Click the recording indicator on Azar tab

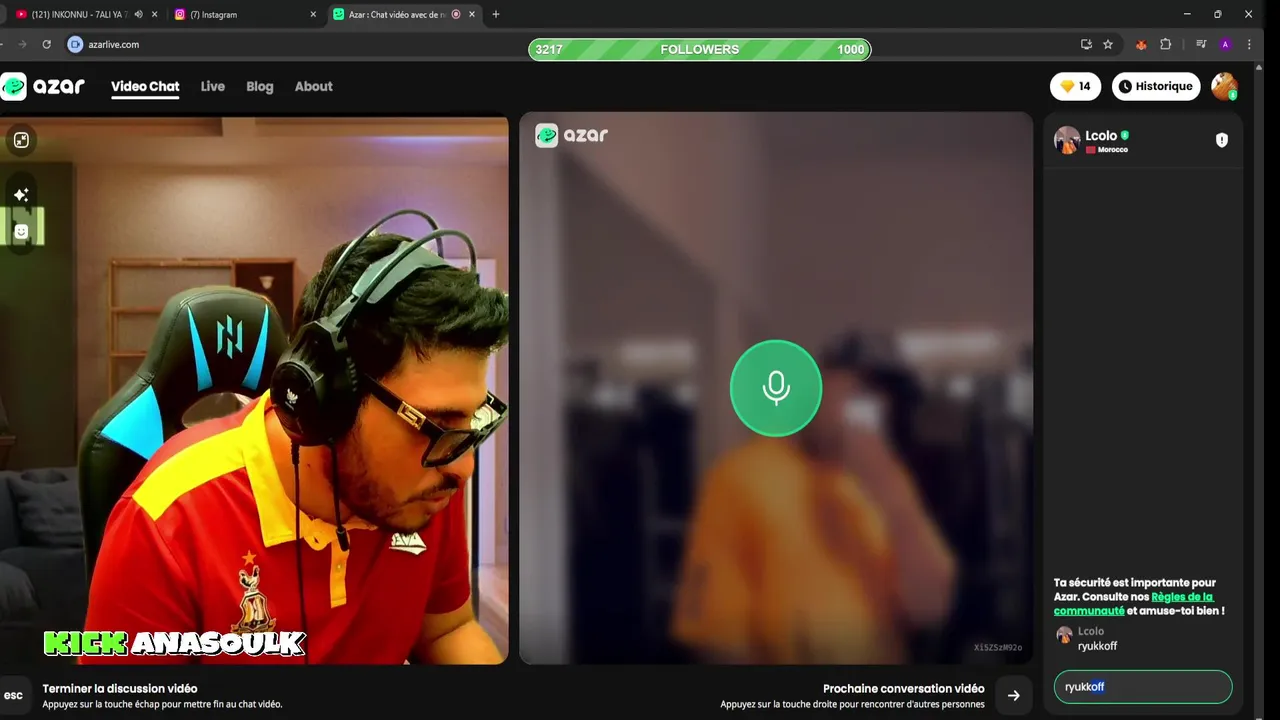[456, 14]
